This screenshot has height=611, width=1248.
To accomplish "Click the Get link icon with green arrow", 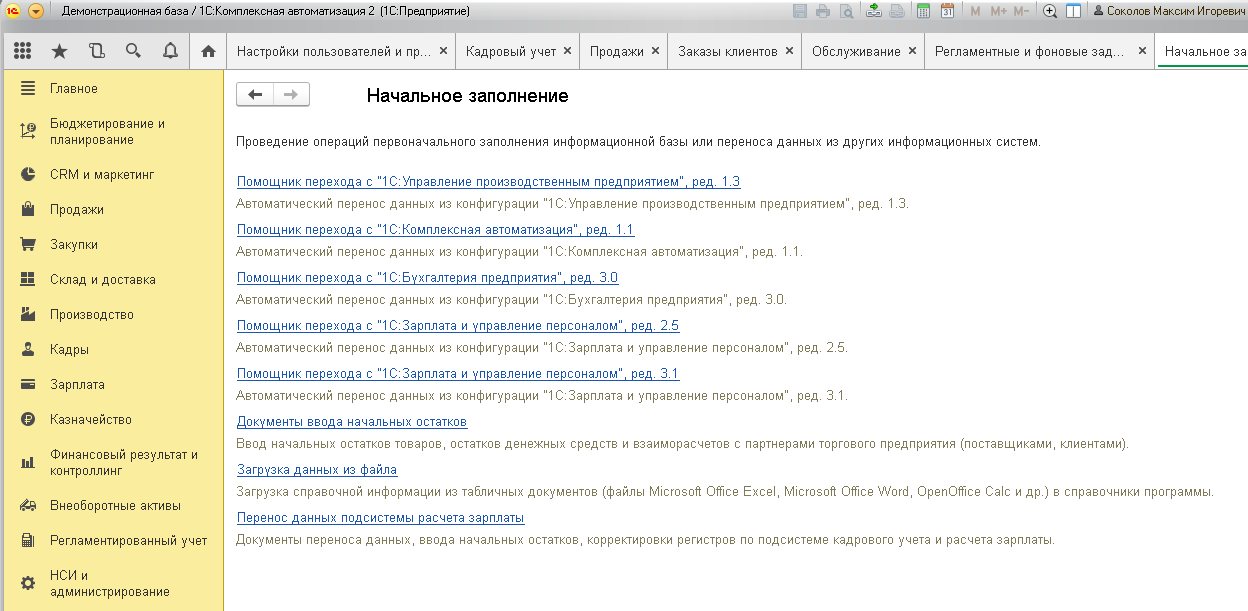I will coord(874,11).
